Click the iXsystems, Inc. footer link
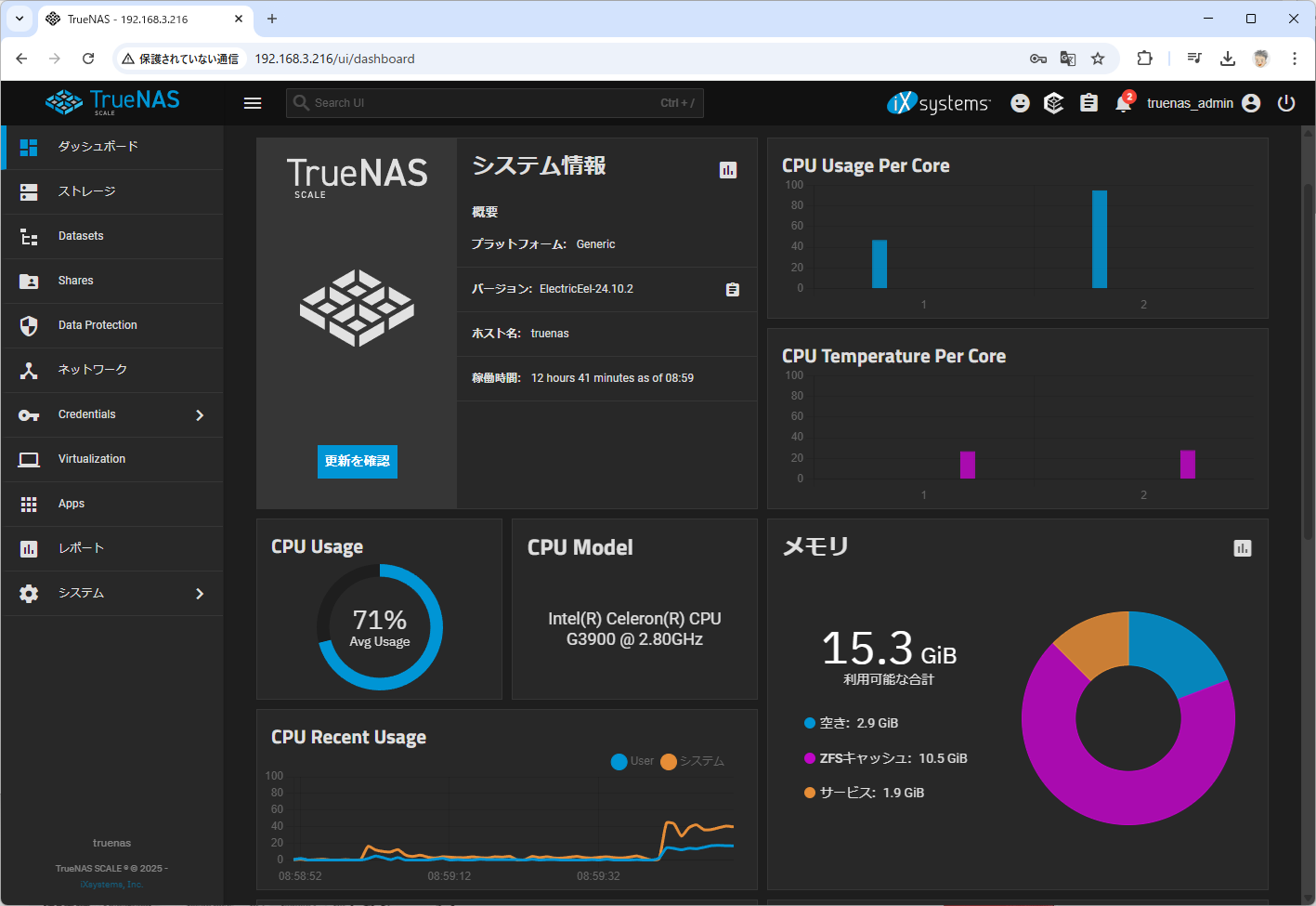Screen dimensions: 1316x906 point(111,885)
